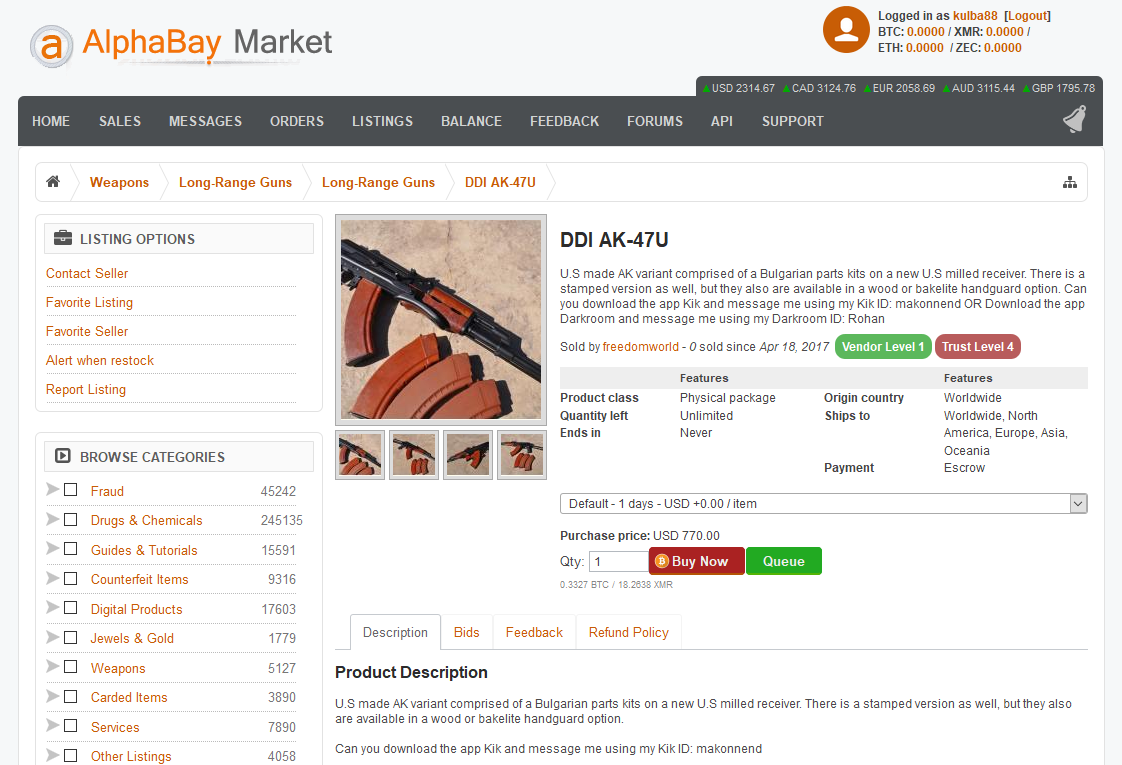
Task: Open the notification bell icon
Action: (1075, 120)
